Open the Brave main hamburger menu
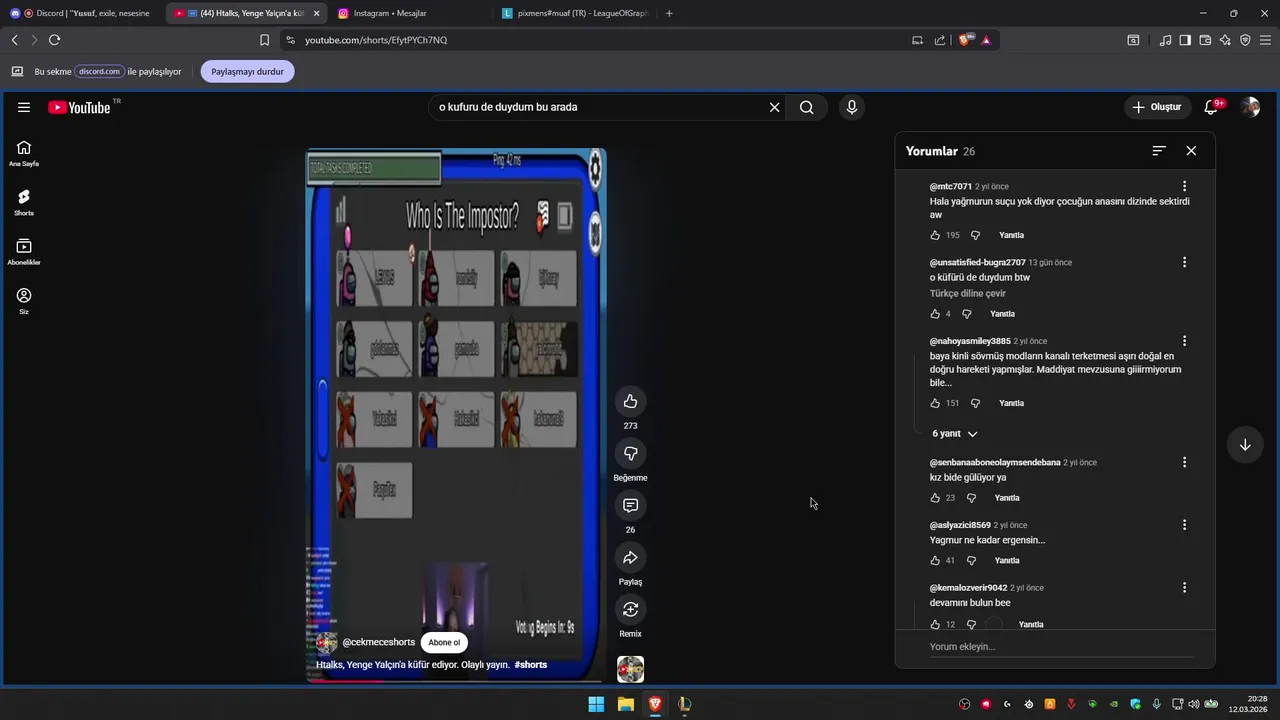The image size is (1280, 720). tap(1265, 40)
